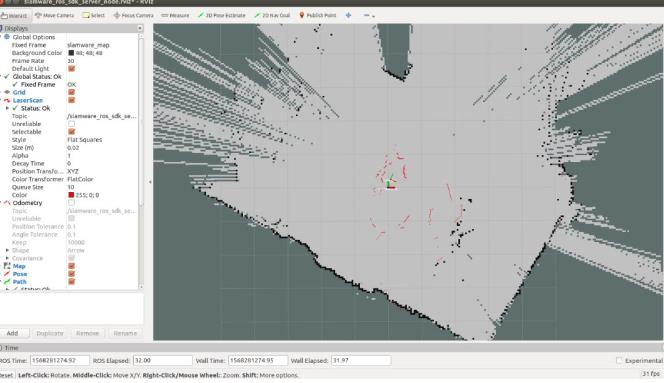The width and height of the screenshot is (664, 383).
Task: Click the Add display button
Action: 12,333
